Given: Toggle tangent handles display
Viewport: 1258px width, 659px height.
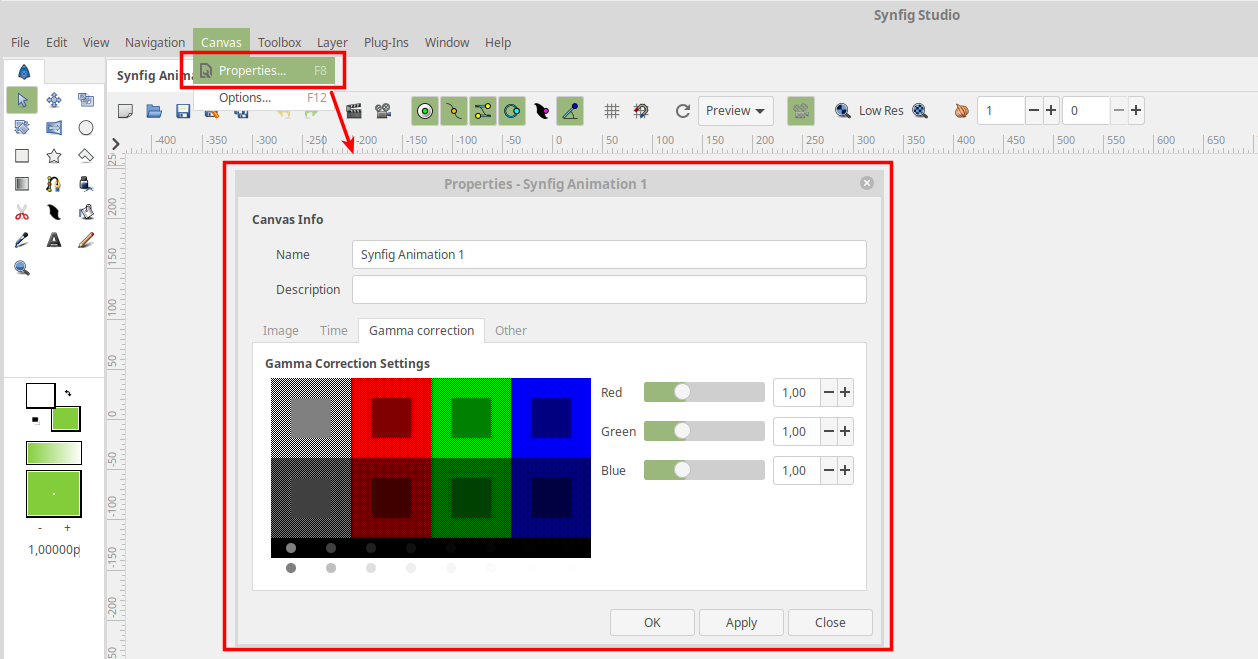Looking at the screenshot, I should [x=483, y=111].
